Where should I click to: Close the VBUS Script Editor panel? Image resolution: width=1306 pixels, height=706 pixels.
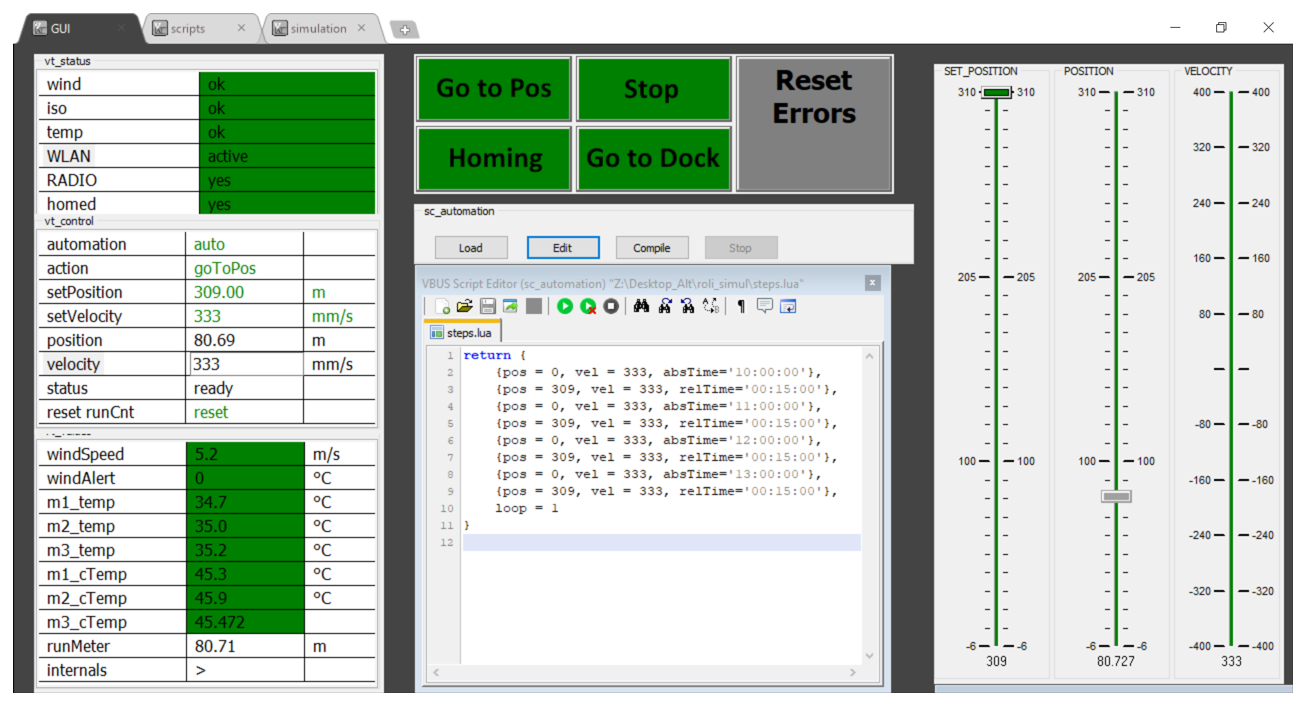click(x=872, y=283)
